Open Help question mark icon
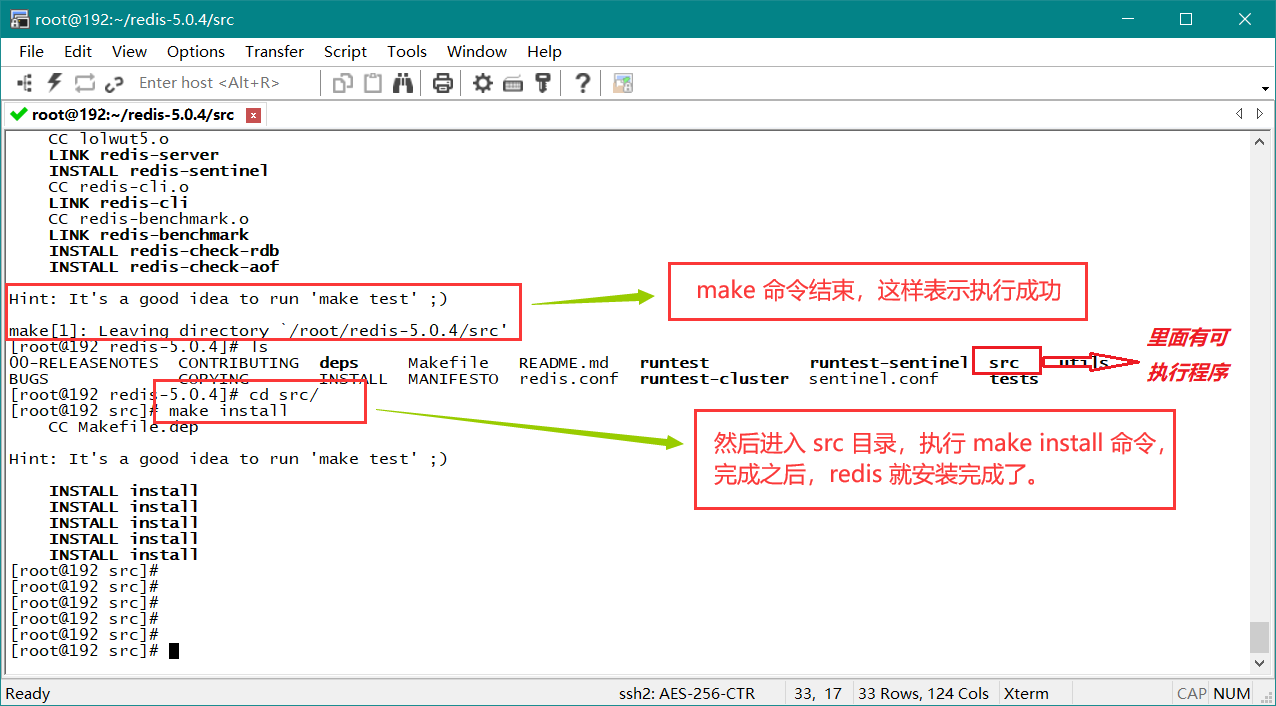Viewport: 1276px width, 706px height. pos(583,83)
